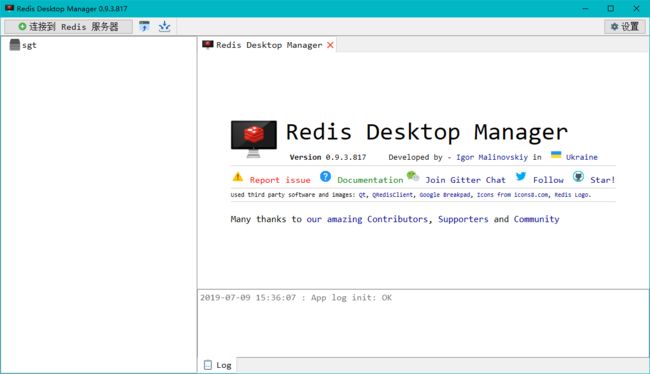Click the large Redis monitor logo

(x=254, y=139)
